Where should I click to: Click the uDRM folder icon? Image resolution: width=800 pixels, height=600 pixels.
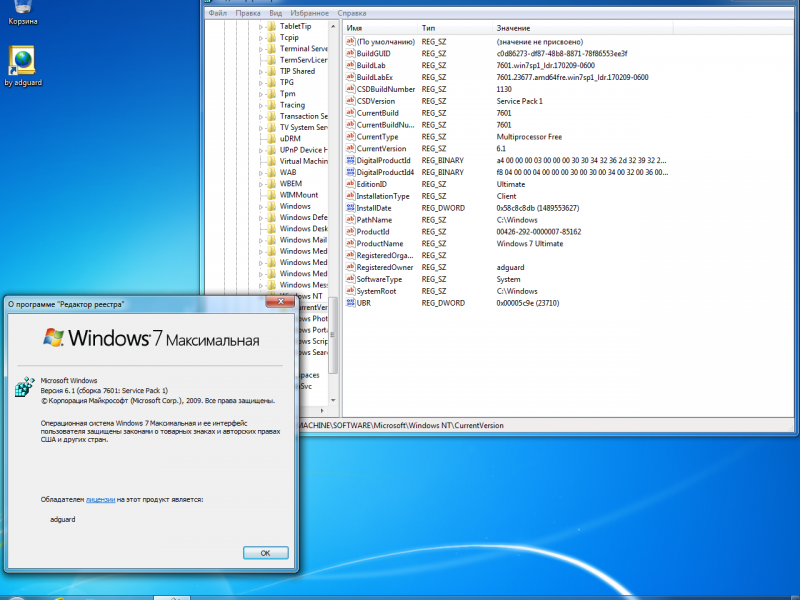(271, 138)
